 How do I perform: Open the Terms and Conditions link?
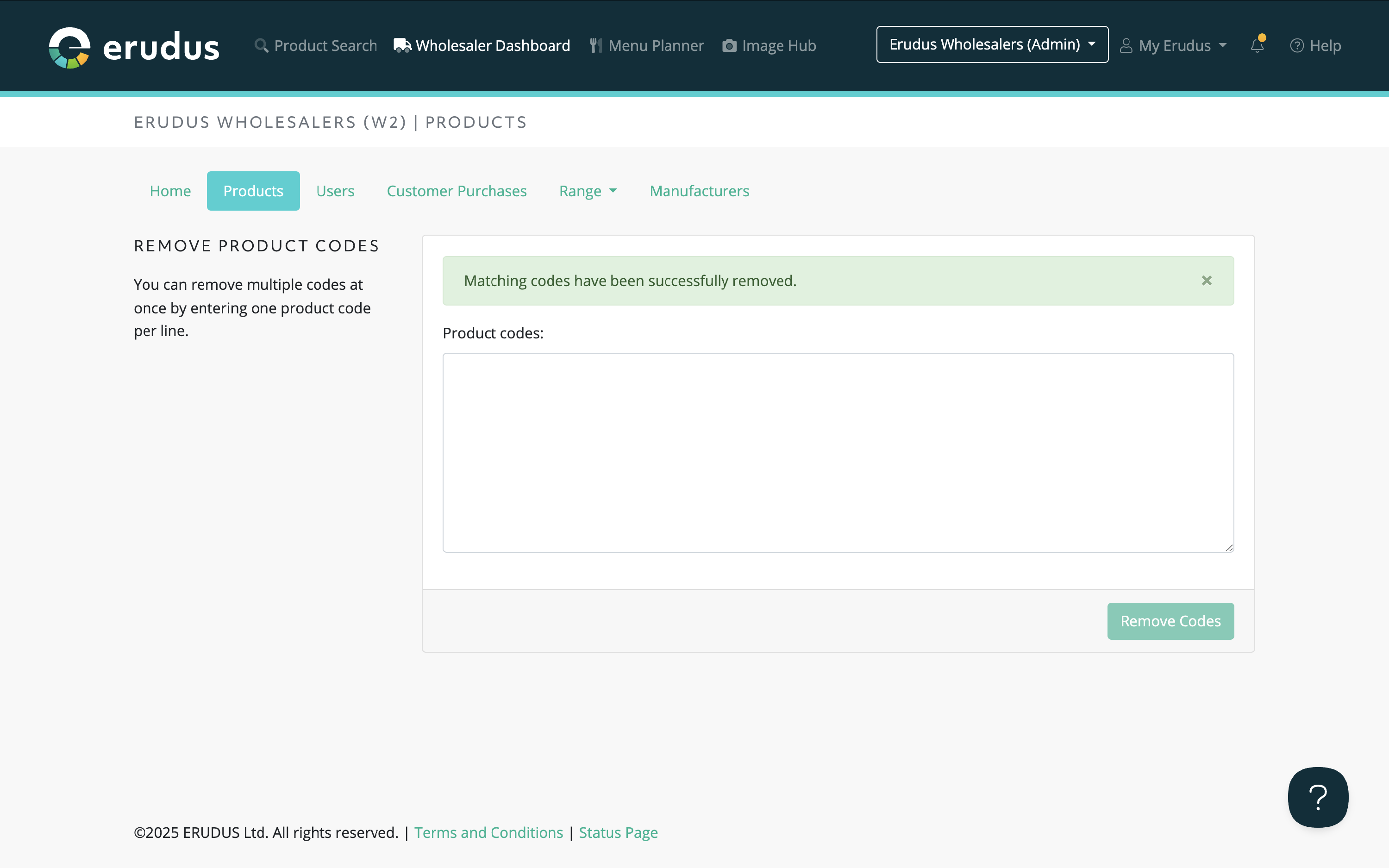click(488, 832)
